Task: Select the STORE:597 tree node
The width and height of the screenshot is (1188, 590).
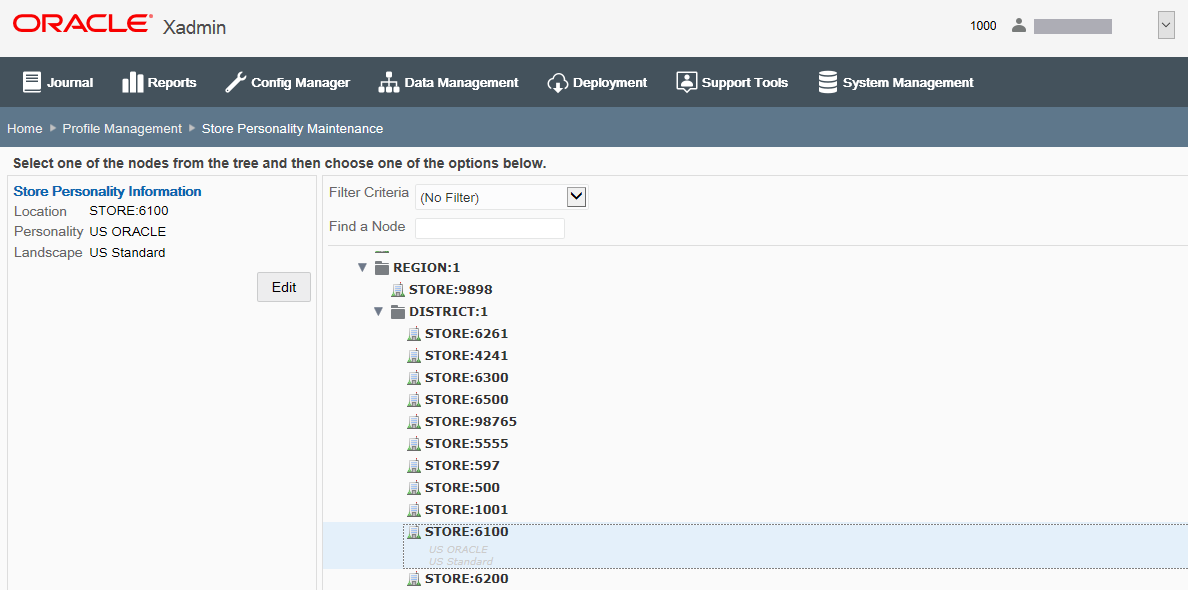Action: [x=462, y=465]
